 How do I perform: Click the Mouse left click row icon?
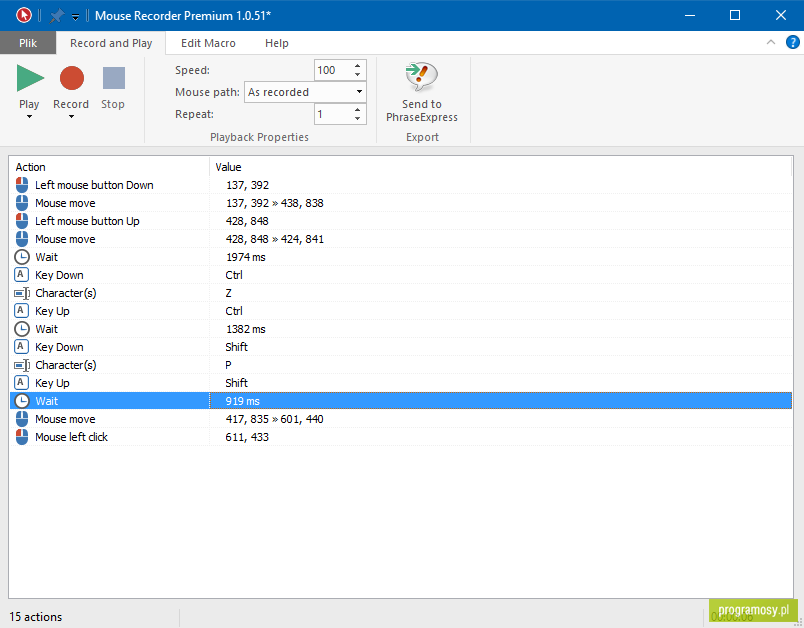[x=22, y=437]
